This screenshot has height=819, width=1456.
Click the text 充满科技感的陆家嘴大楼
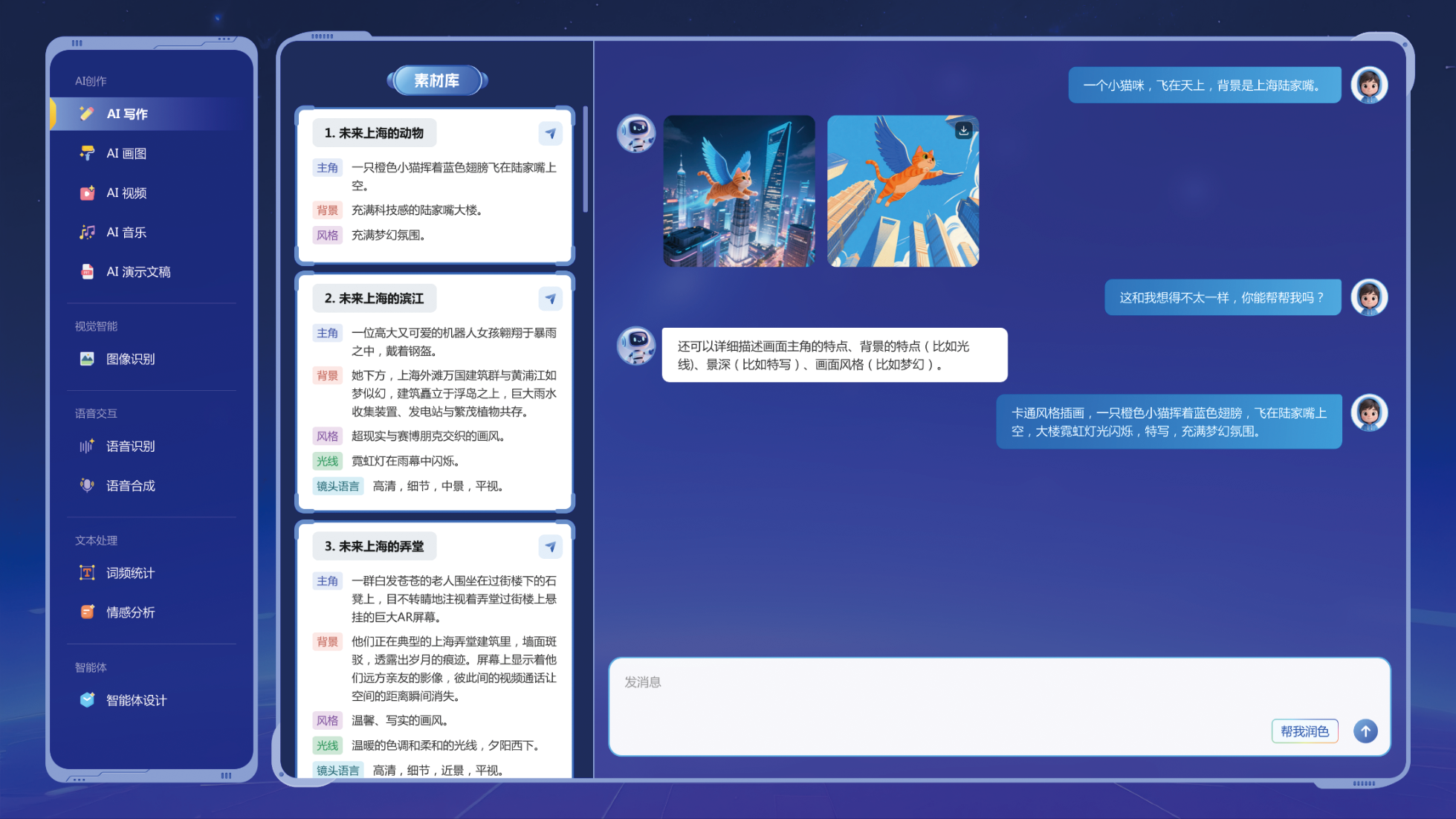(x=417, y=210)
